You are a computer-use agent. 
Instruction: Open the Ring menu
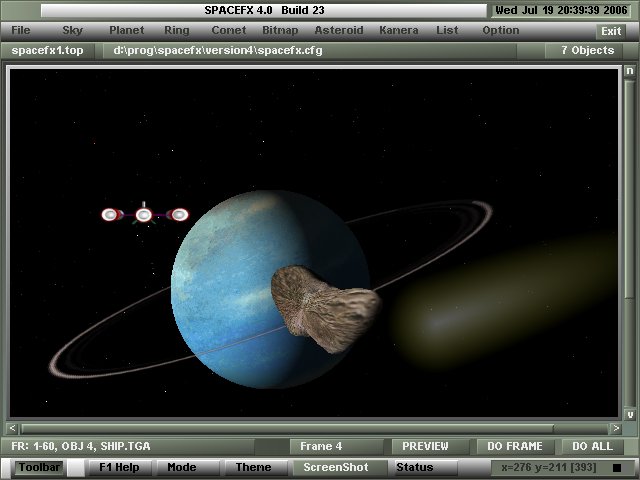click(x=177, y=30)
